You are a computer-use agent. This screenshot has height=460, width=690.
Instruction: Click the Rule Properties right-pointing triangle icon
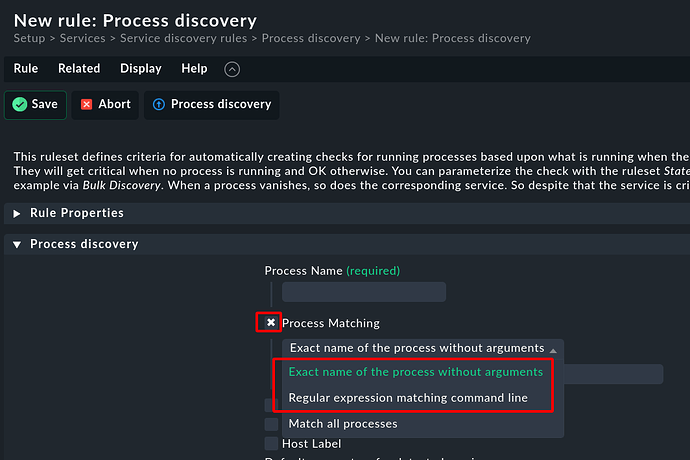[17, 214]
